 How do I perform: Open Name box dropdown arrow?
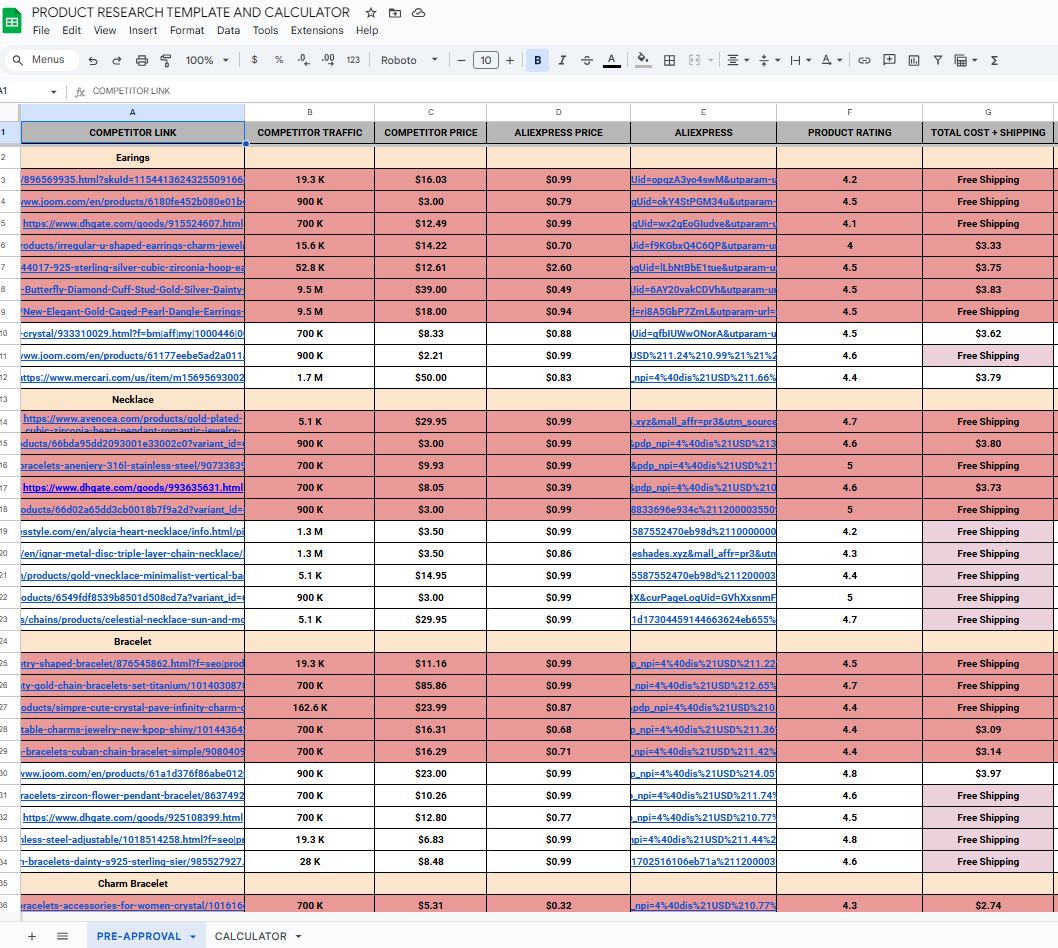click(x=53, y=92)
